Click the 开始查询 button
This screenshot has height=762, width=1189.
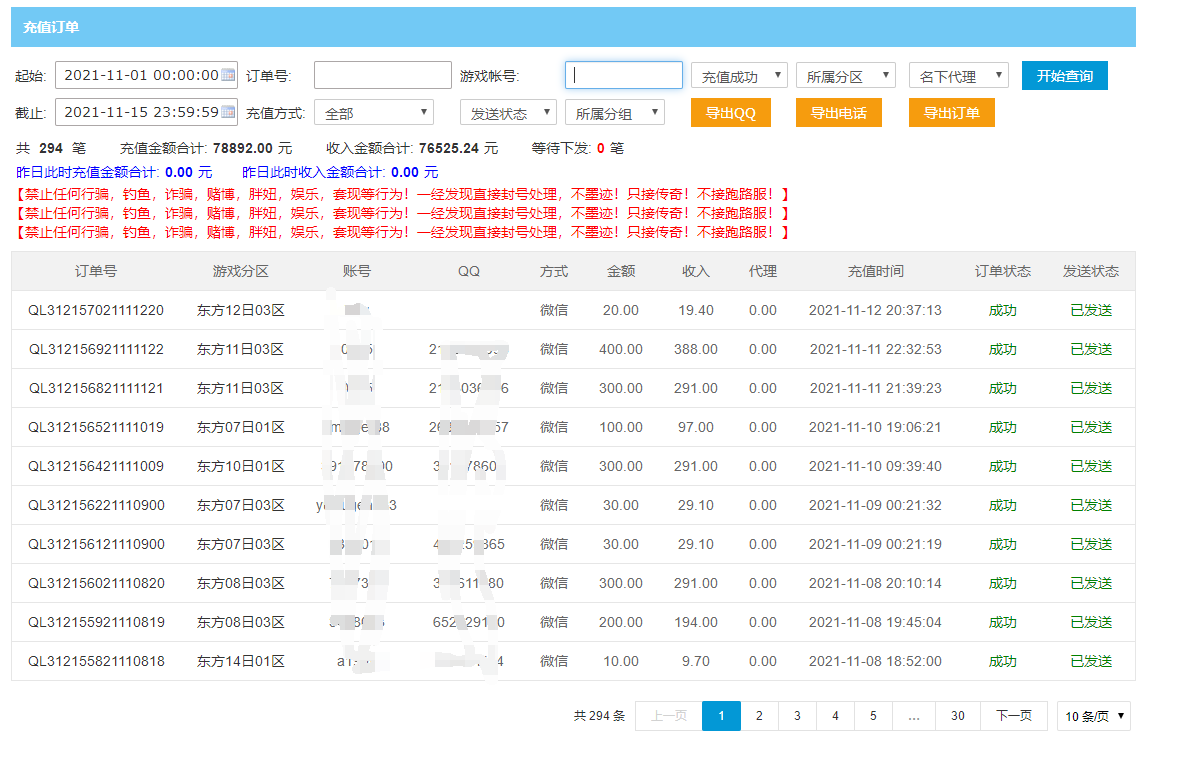click(x=1064, y=76)
